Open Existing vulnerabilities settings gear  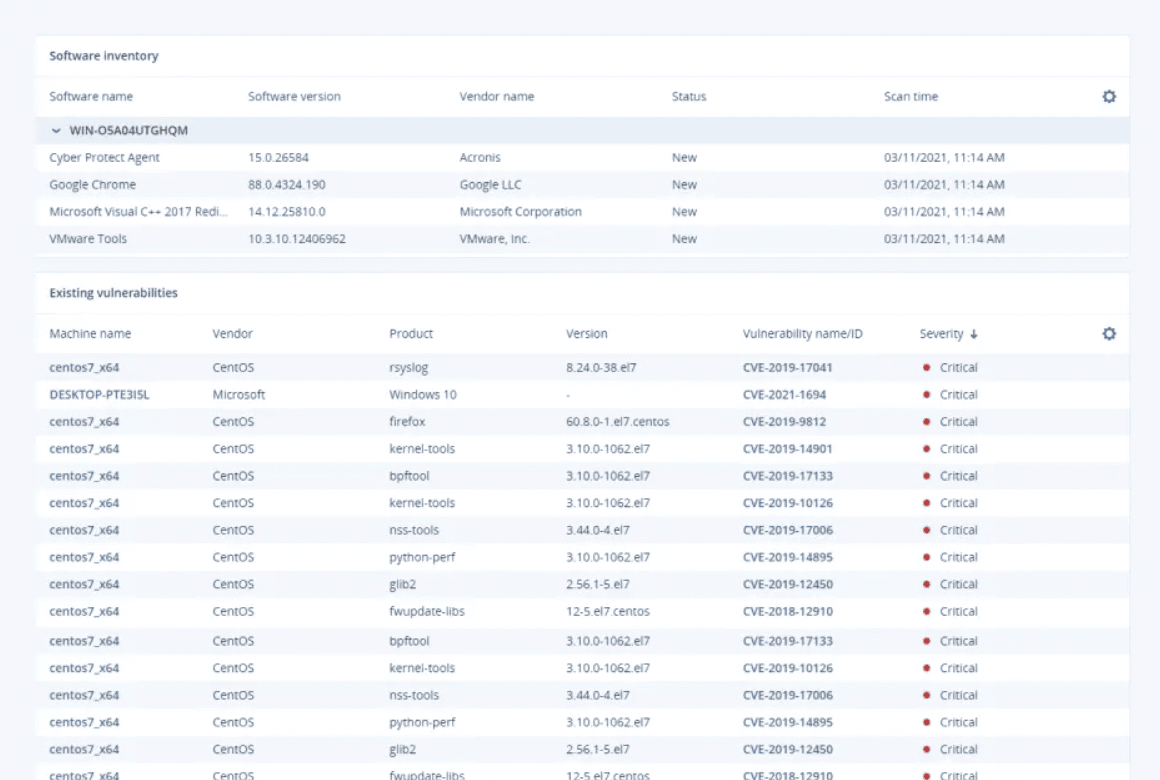pos(1108,334)
